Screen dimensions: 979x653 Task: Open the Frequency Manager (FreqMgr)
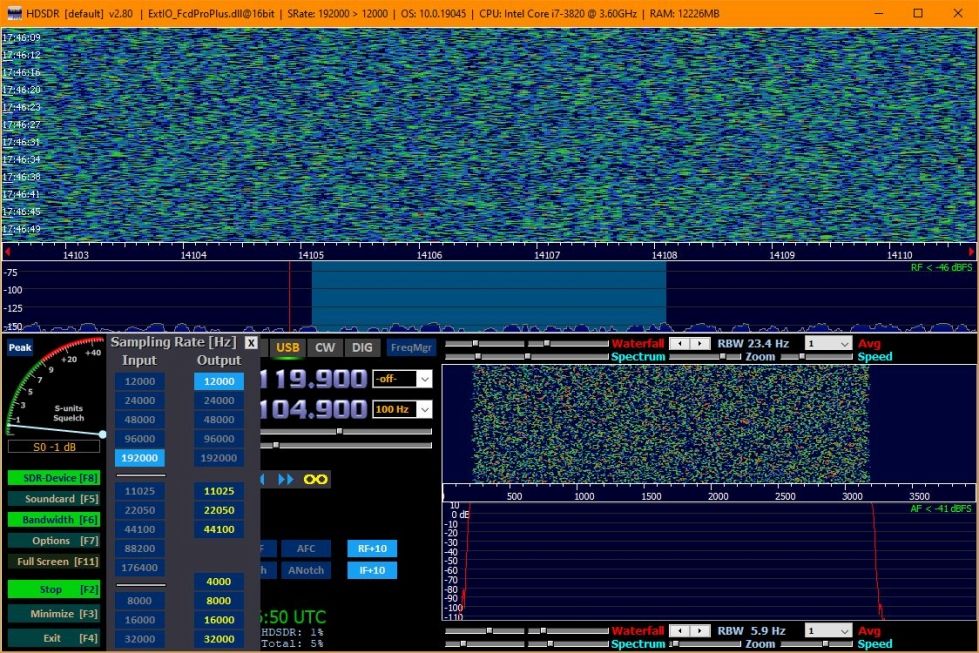click(411, 348)
